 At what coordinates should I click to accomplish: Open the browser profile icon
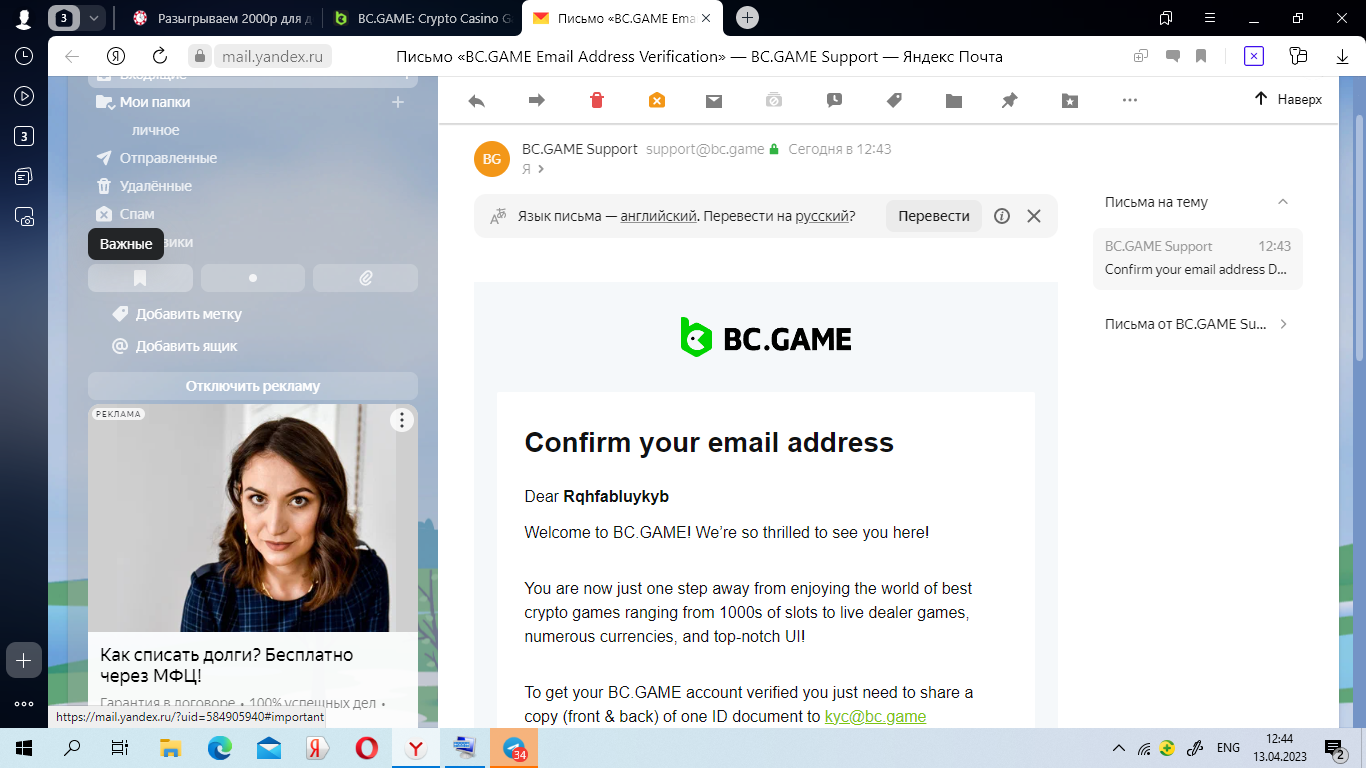24,18
